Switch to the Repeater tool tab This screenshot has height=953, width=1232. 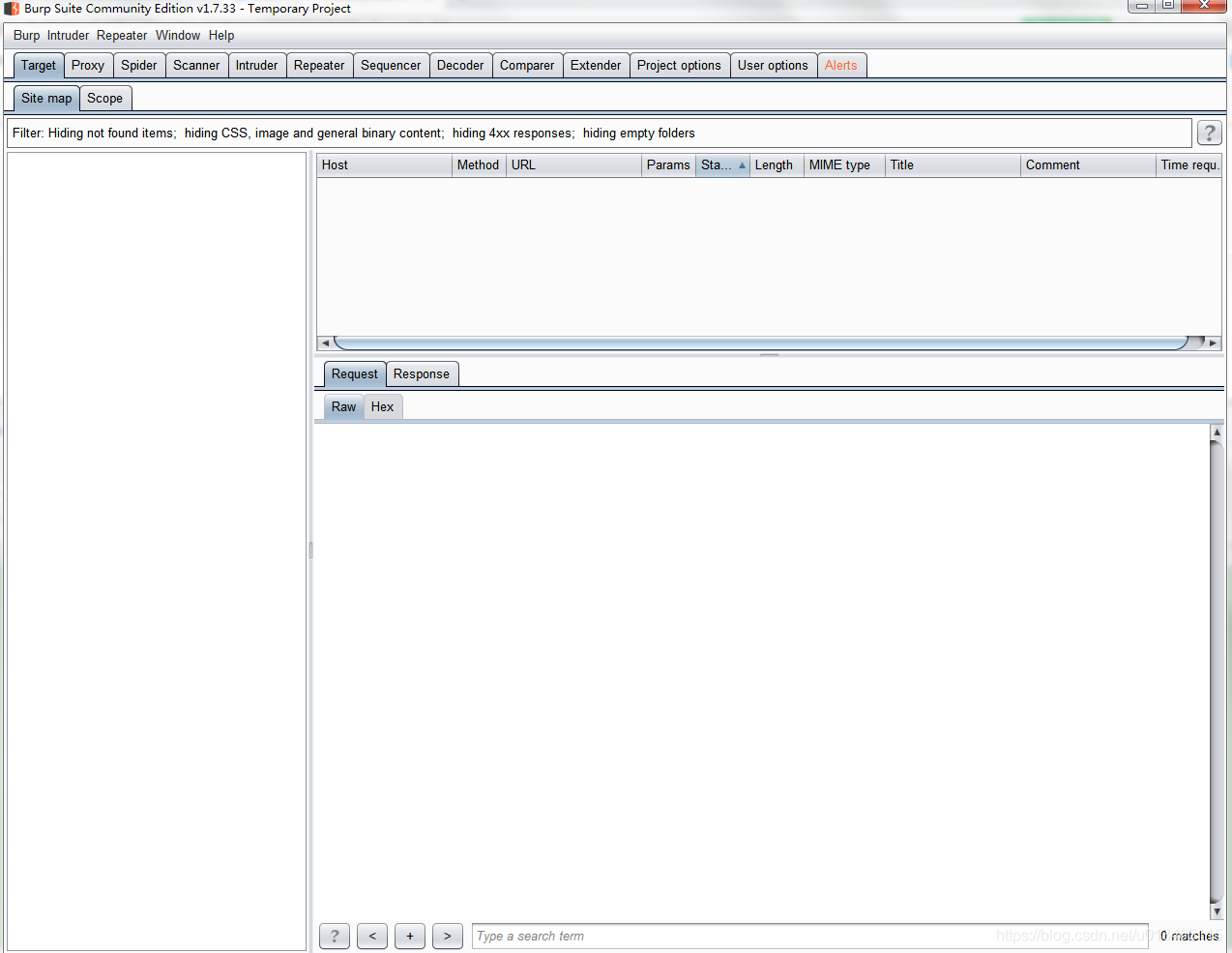pos(319,66)
